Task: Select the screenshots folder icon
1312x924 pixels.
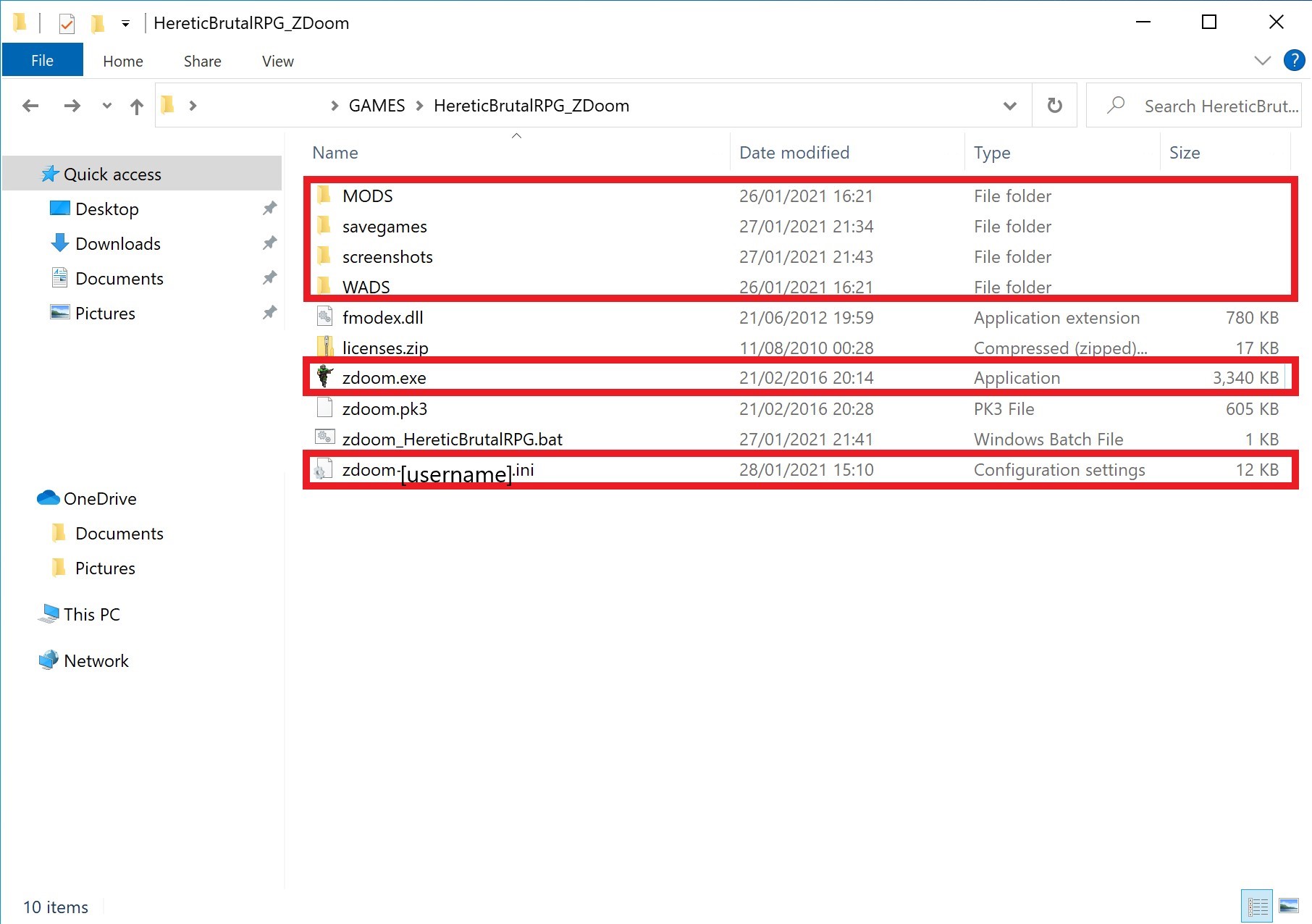Action: [x=324, y=256]
